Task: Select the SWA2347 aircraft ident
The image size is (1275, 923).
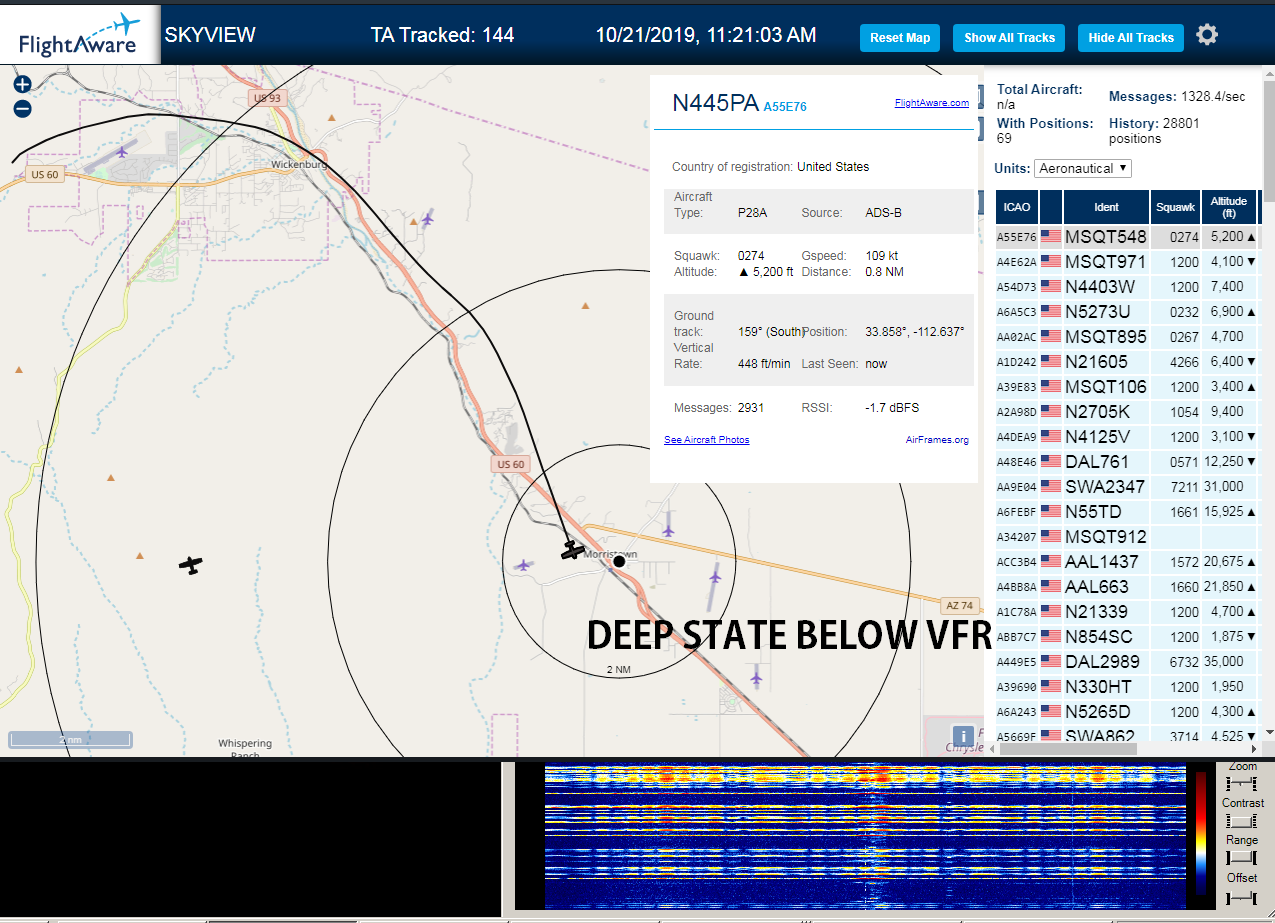Action: [x=1105, y=487]
